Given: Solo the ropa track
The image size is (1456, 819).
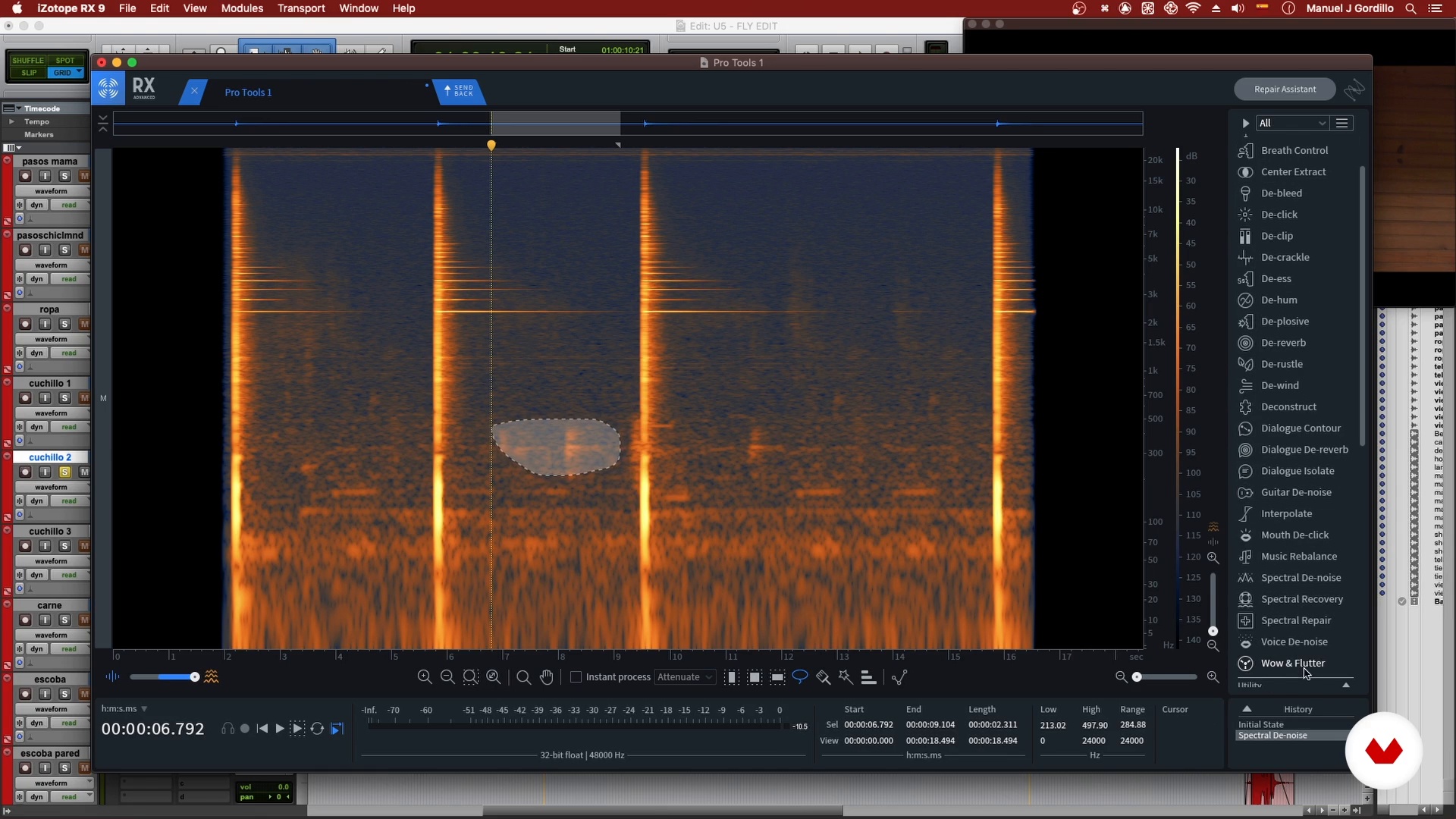Looking at the screenshot, I should click(x=64, y=324).
